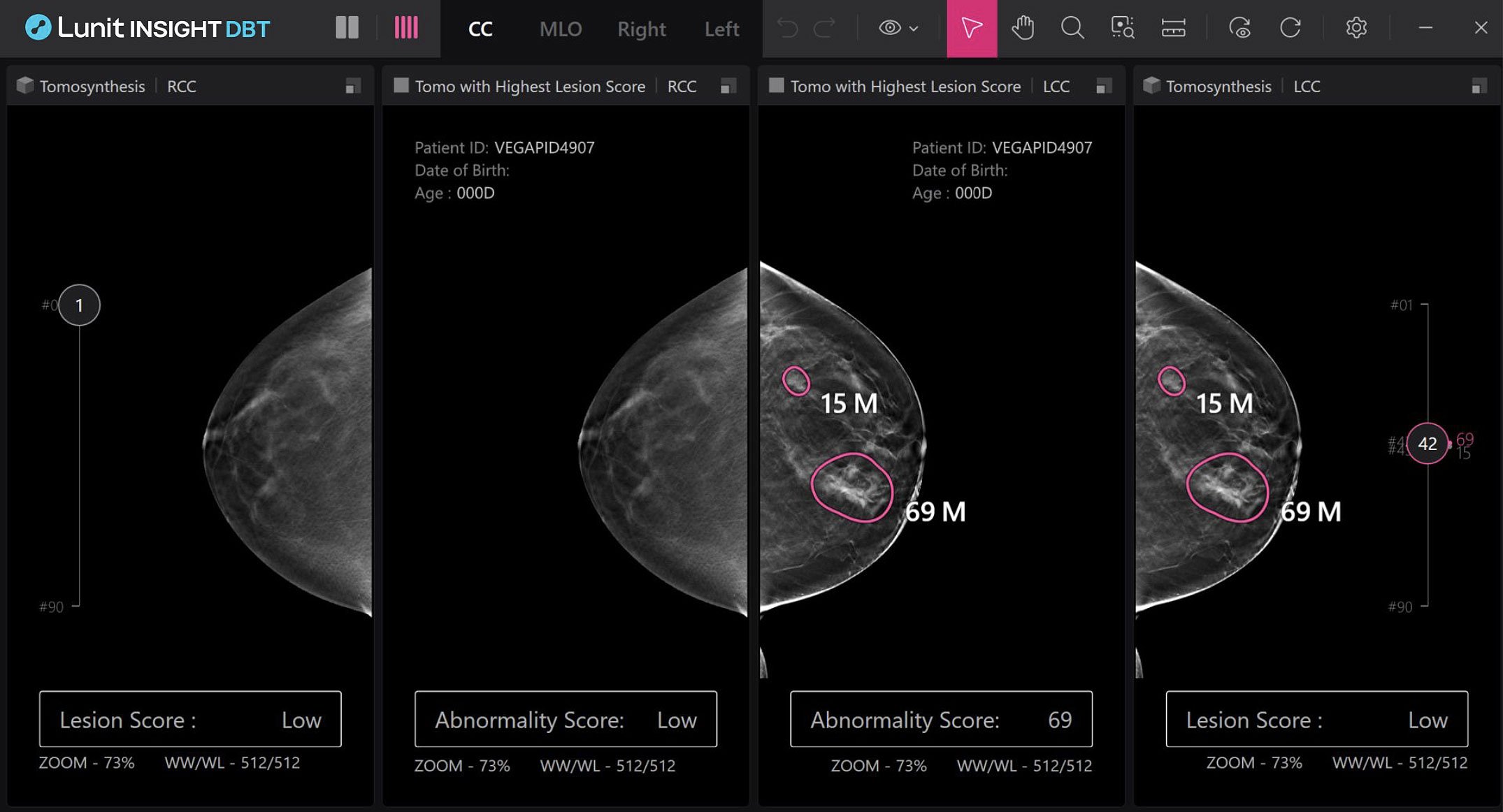Switch to the two-pane layout
The image size is (1503, 812).
pos(347,28)
